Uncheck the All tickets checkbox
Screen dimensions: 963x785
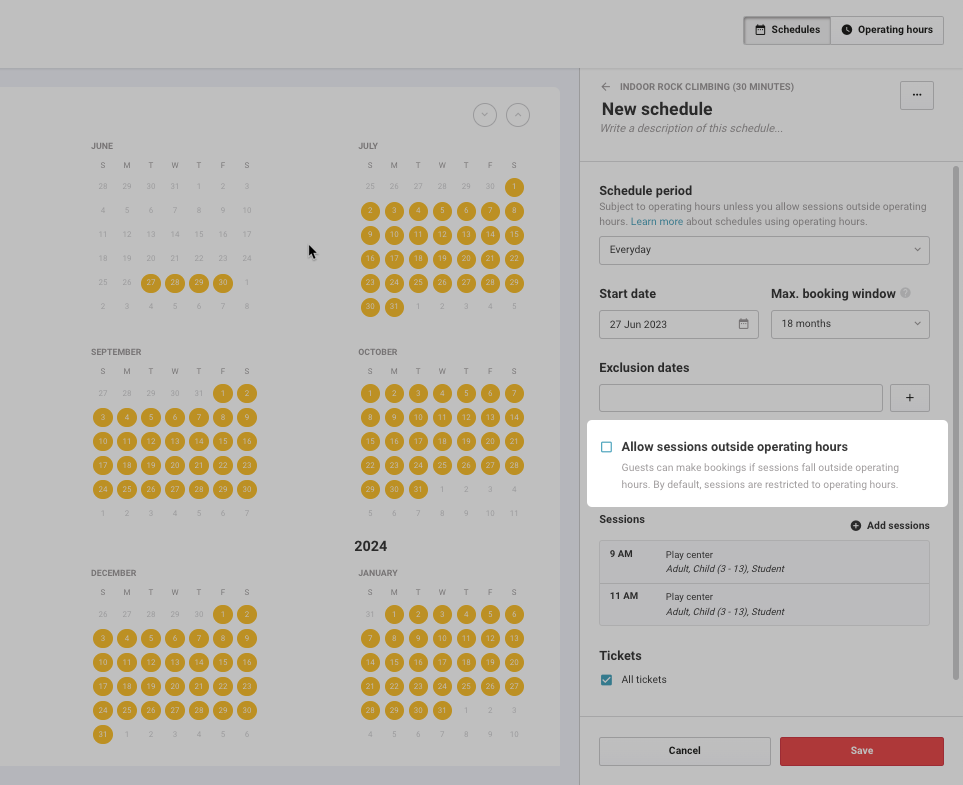pyautogui.click(x=606, y=679)
